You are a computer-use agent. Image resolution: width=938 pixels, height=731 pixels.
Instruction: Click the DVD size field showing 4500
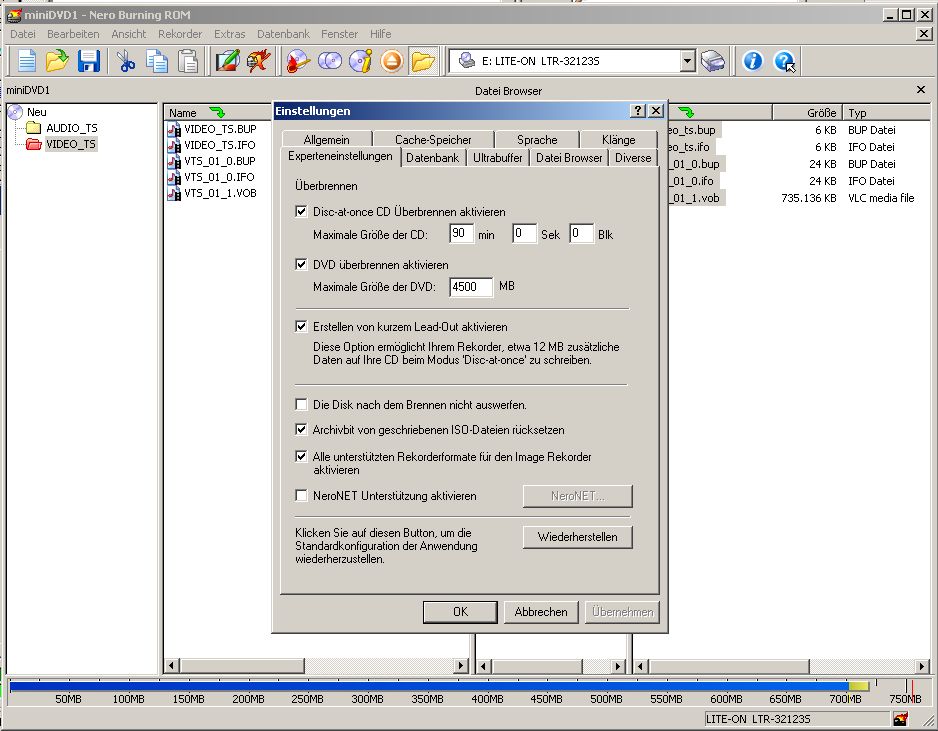click(x=471, y=287)
